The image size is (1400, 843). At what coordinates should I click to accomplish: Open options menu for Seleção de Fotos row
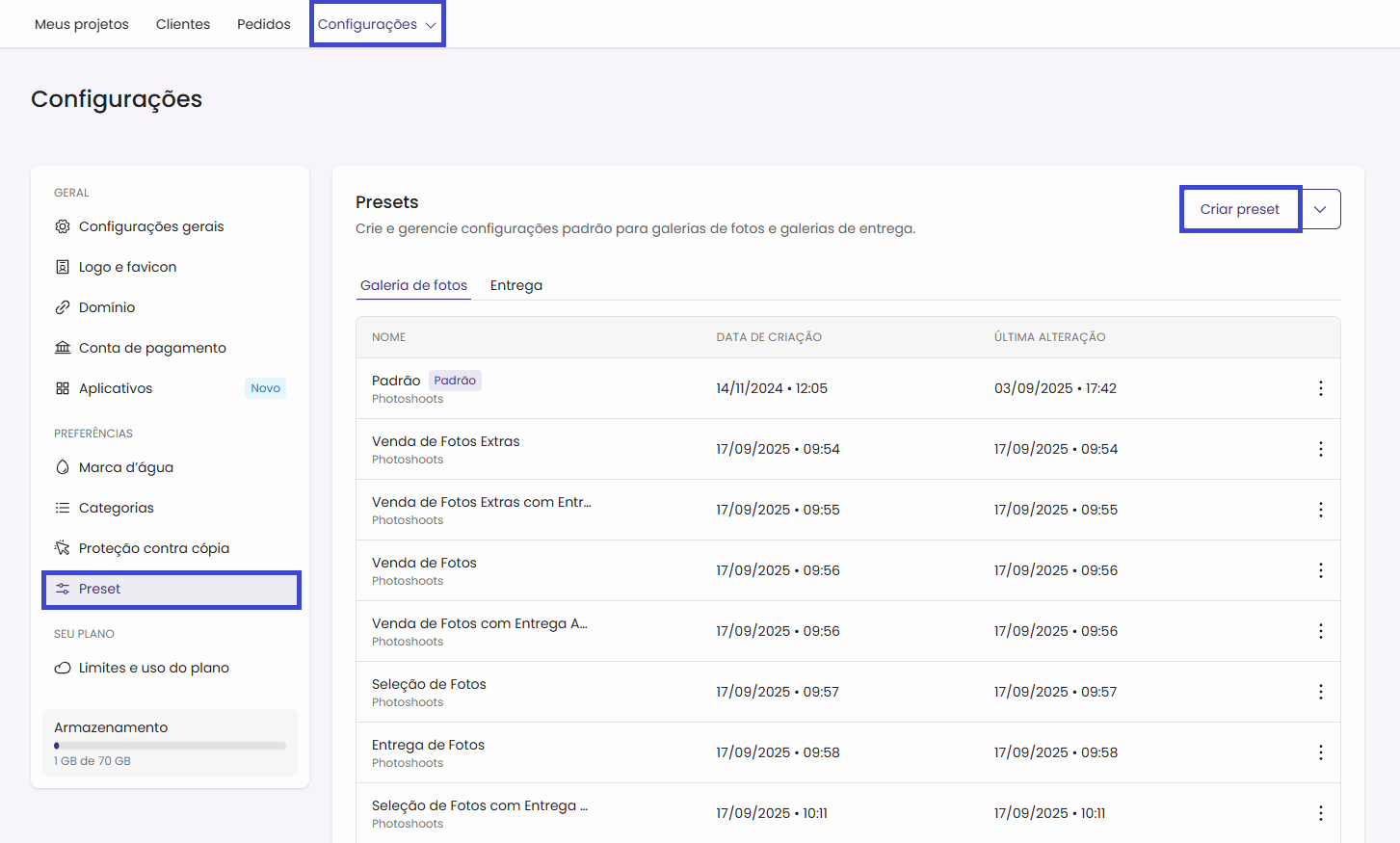click(x=1320, y=692)
